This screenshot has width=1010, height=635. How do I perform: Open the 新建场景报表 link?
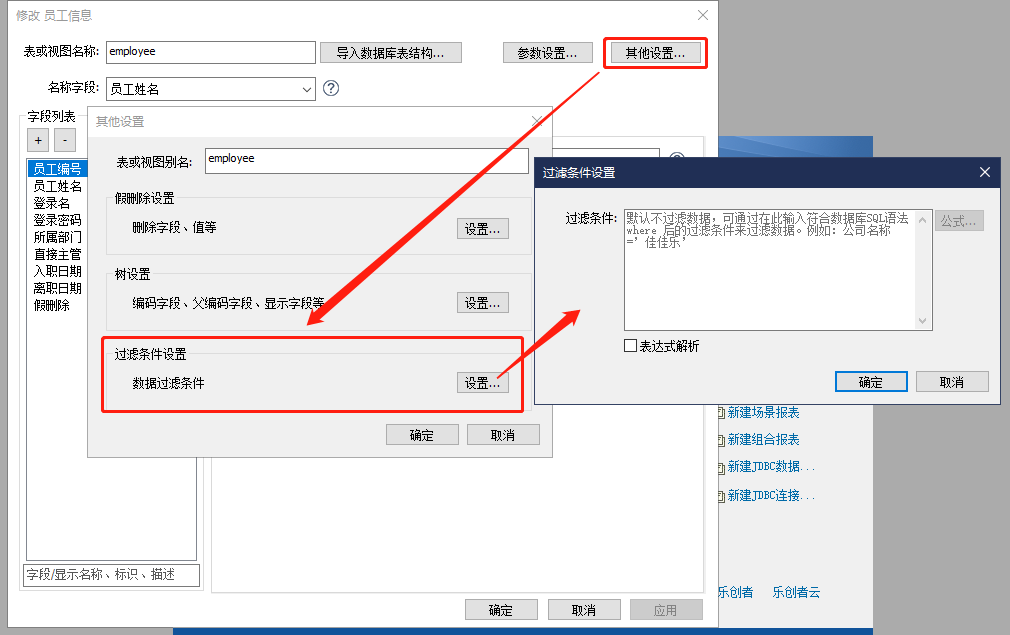763,412
